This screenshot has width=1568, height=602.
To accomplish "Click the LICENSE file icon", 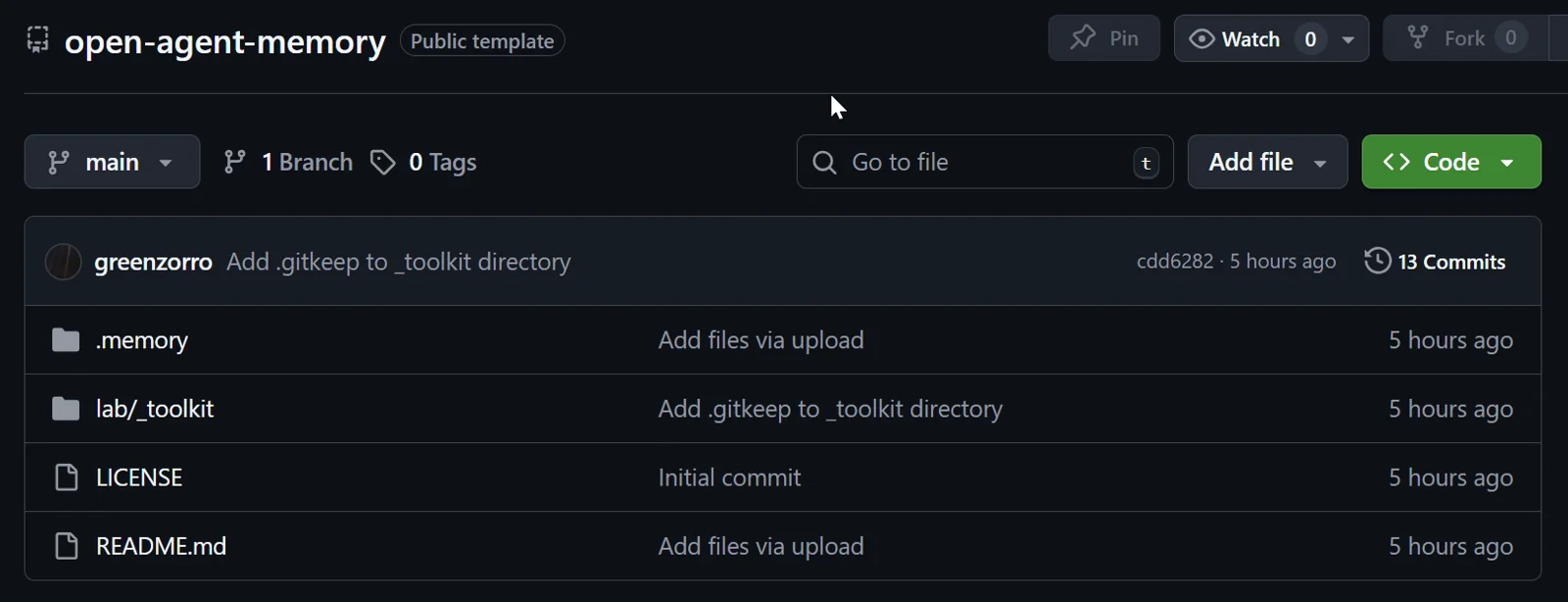I will click(66, 477).
